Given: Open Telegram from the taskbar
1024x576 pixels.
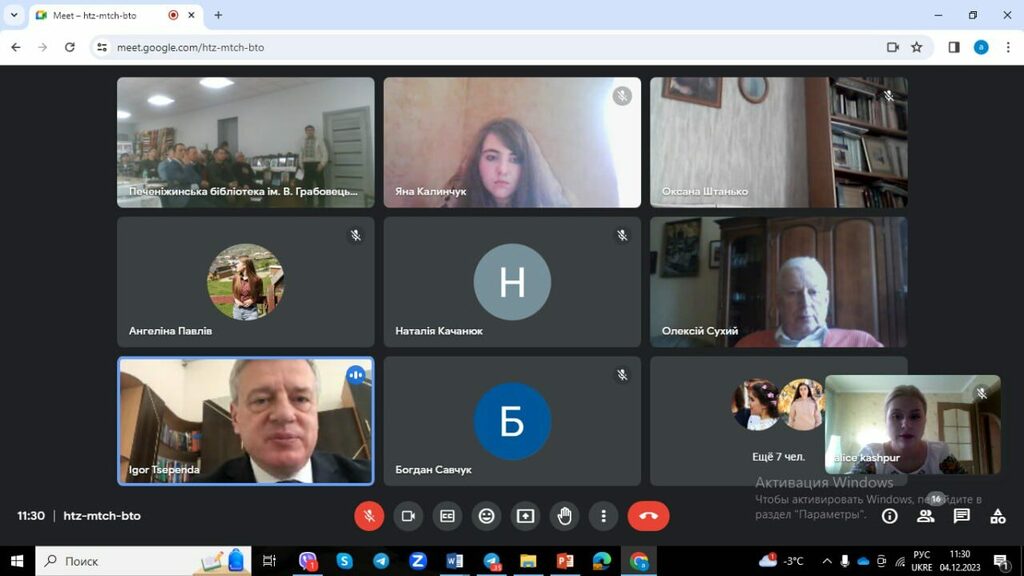Looking at the screenshot, I should (381, 561).
